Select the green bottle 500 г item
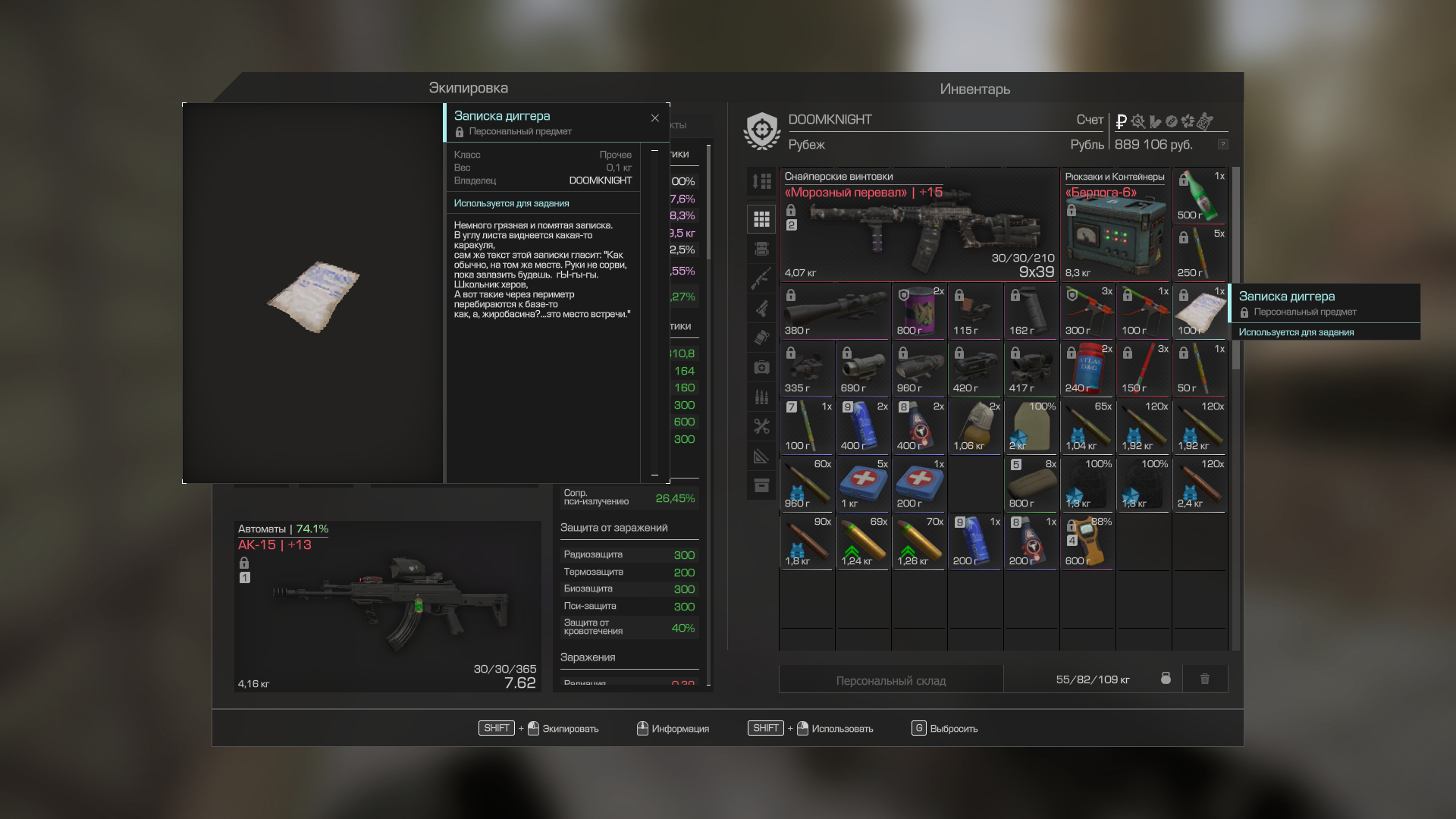The height and width of the screenshot is (819, 1456). coord(1200,196)
